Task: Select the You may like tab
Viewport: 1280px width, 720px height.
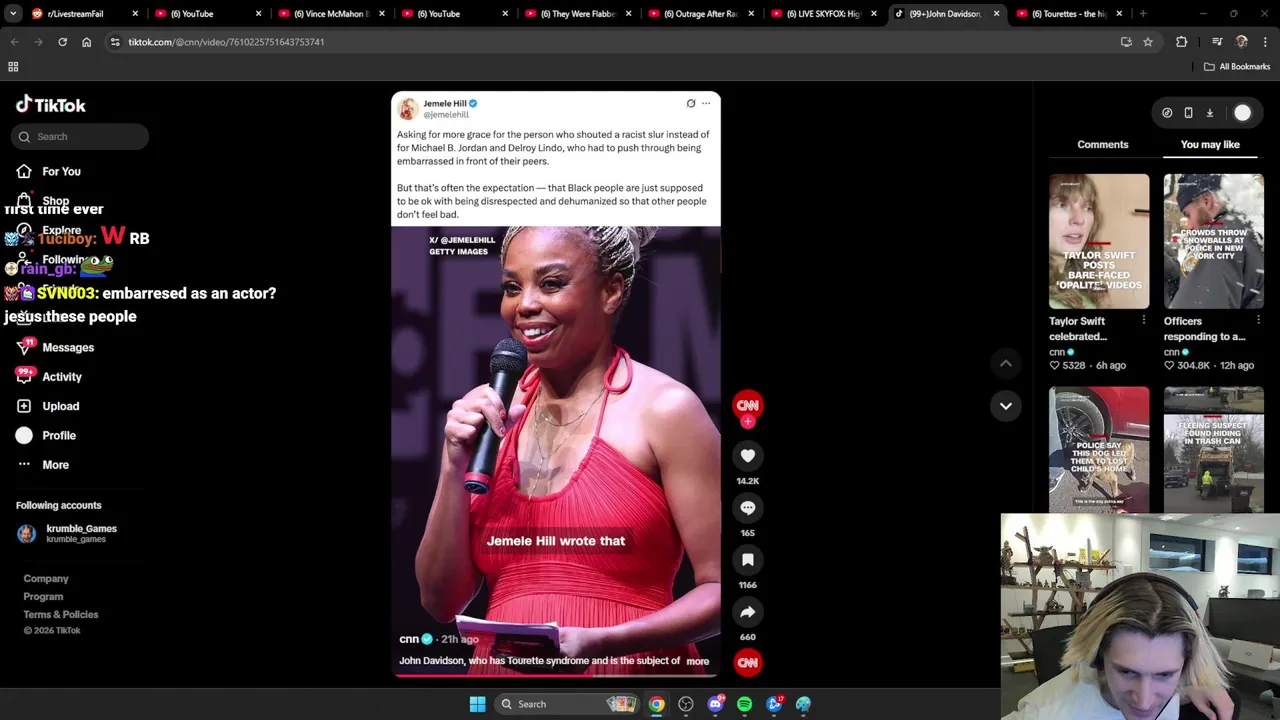Action: point(1210,144)
